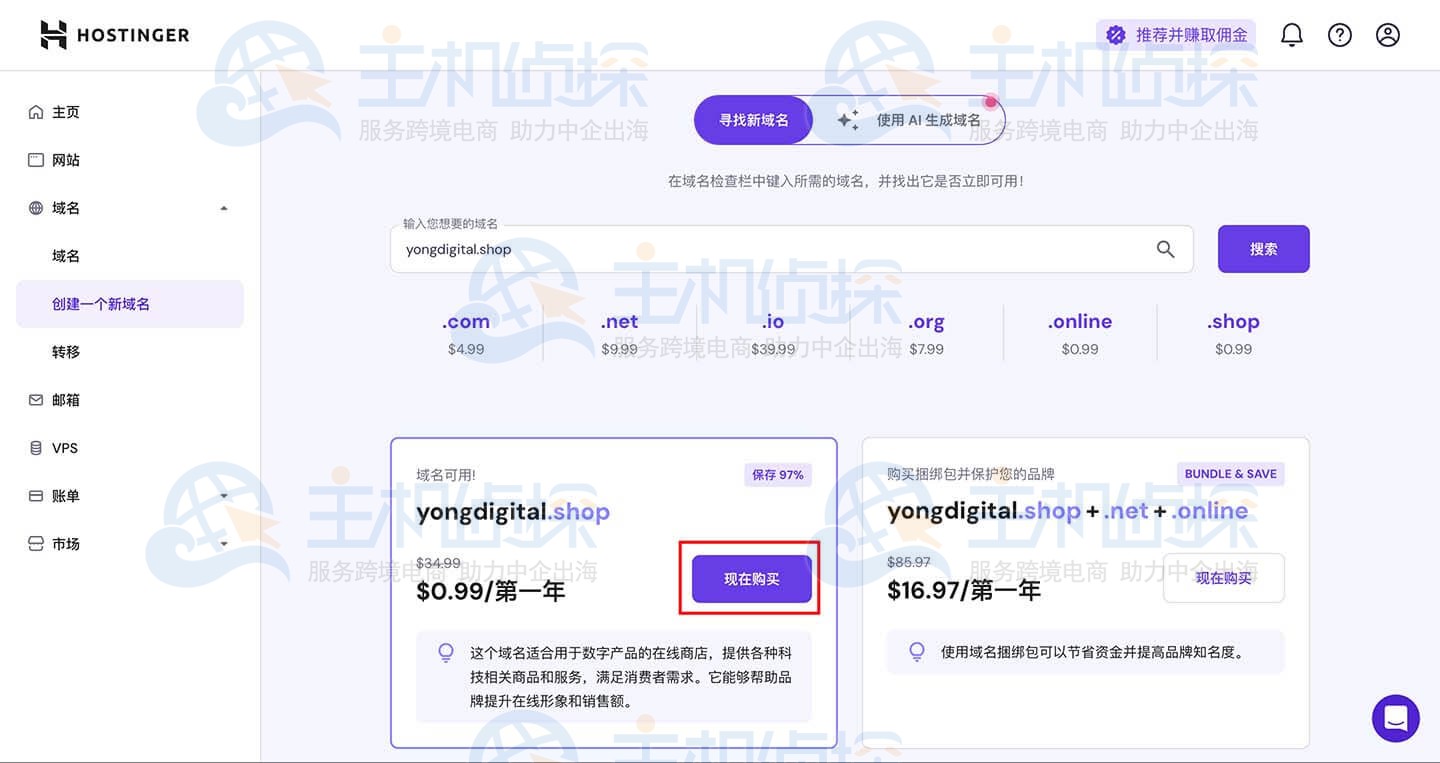The image size is (1440, 763).
Task: Click the lightbulb icon in yongdigital.shop tip
Action: click(x=446, y=653)
